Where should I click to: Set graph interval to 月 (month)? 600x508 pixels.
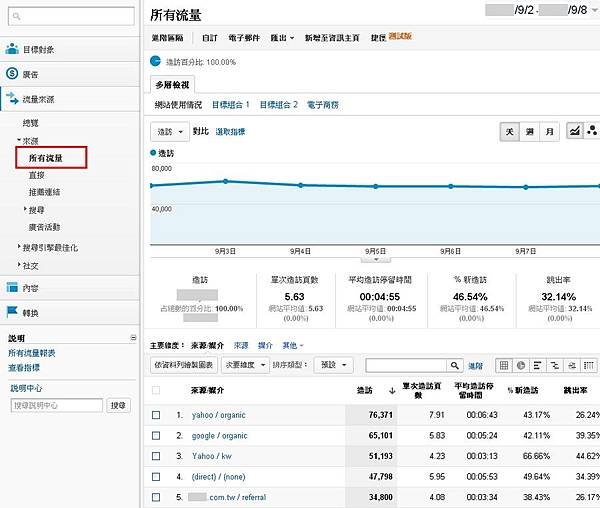549,132
